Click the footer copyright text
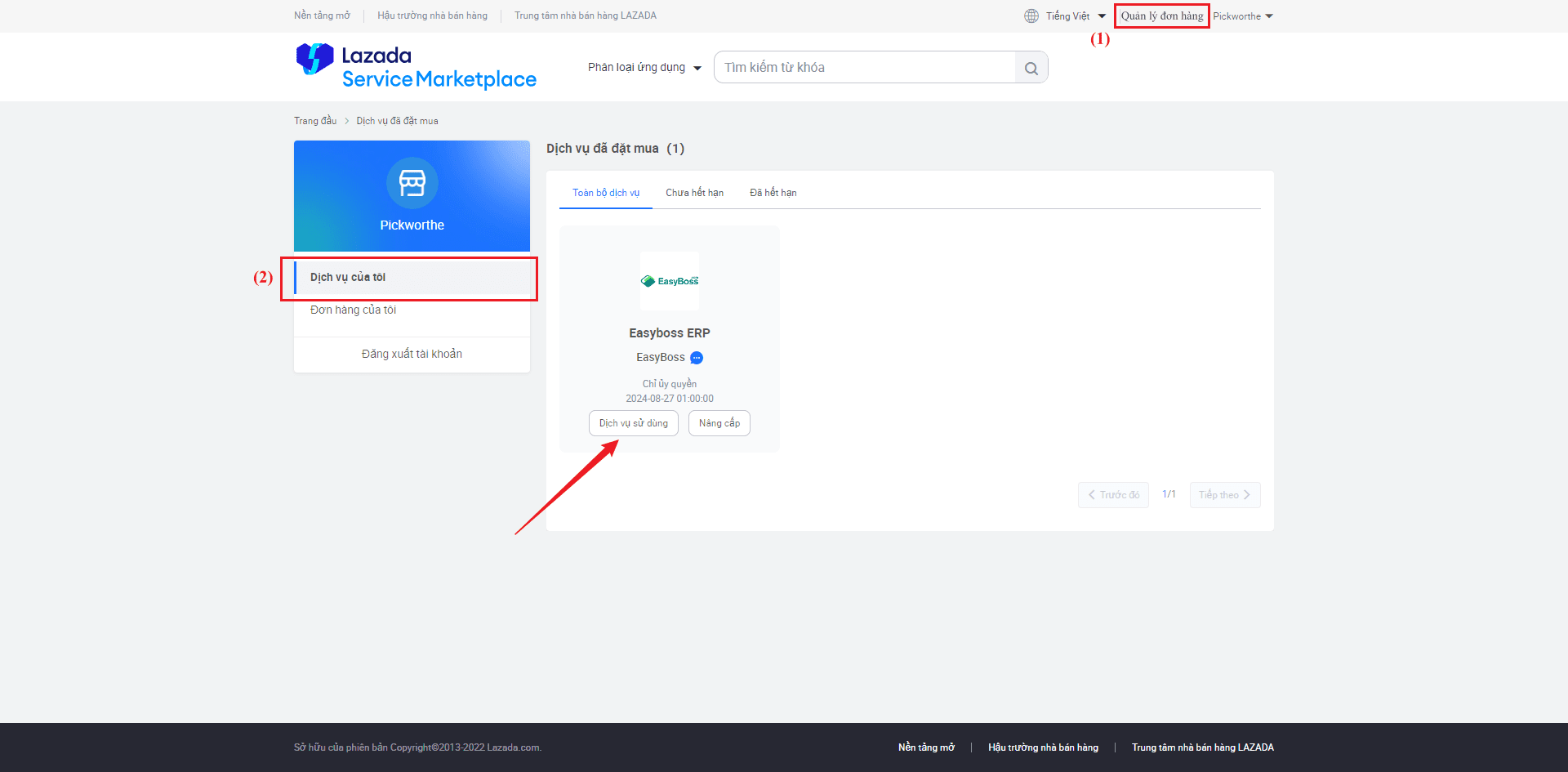Image resolution: width=1568 pixels, height=772 pixels. (x=417, y=747)
